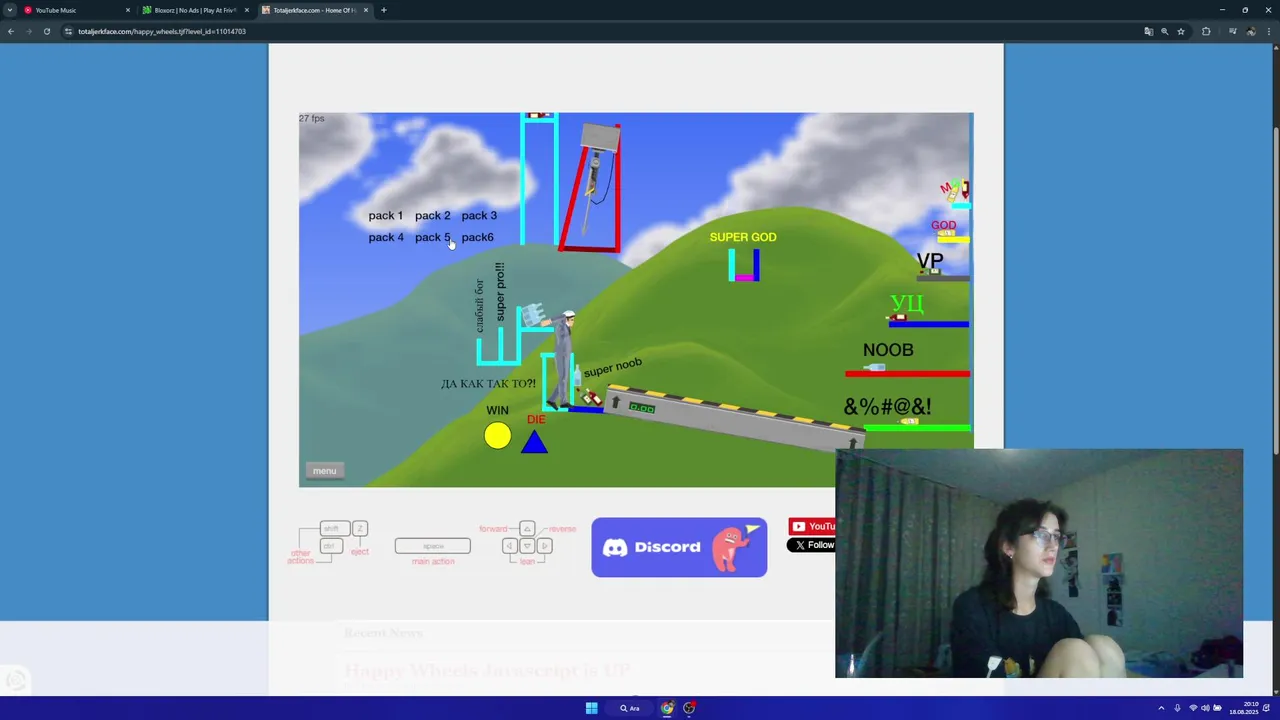The width and height of the screenshot is (1280, 720).
Task: Open the Wi-Fi network tray icon
Action: tap(1193, 708)
